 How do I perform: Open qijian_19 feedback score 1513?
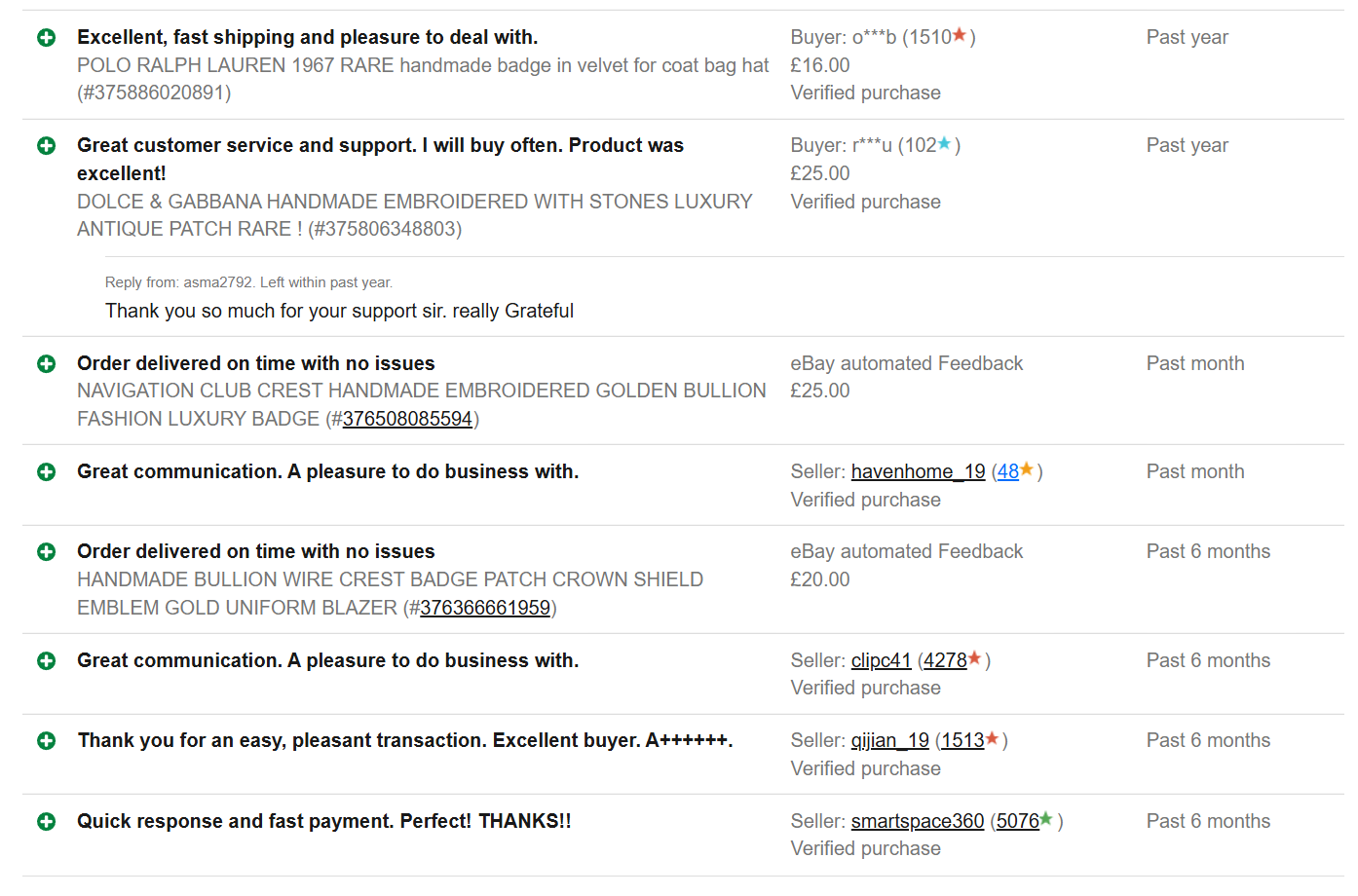[962, 741]
